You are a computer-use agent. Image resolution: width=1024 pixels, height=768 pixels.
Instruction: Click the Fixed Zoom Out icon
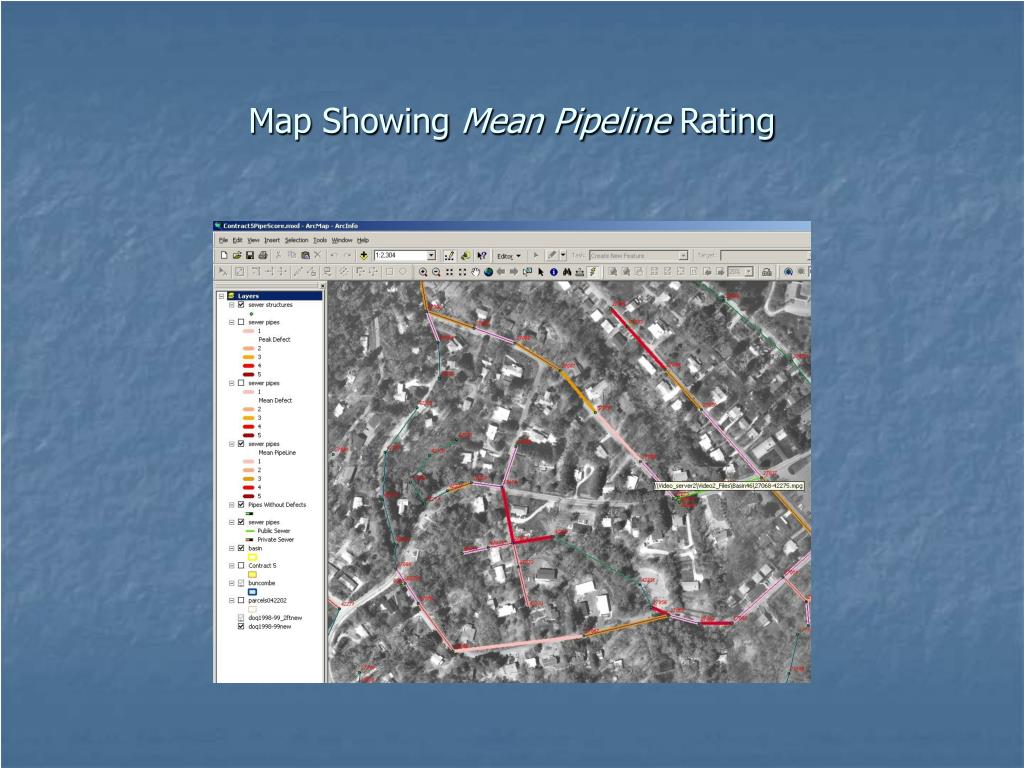click(462, 272)
